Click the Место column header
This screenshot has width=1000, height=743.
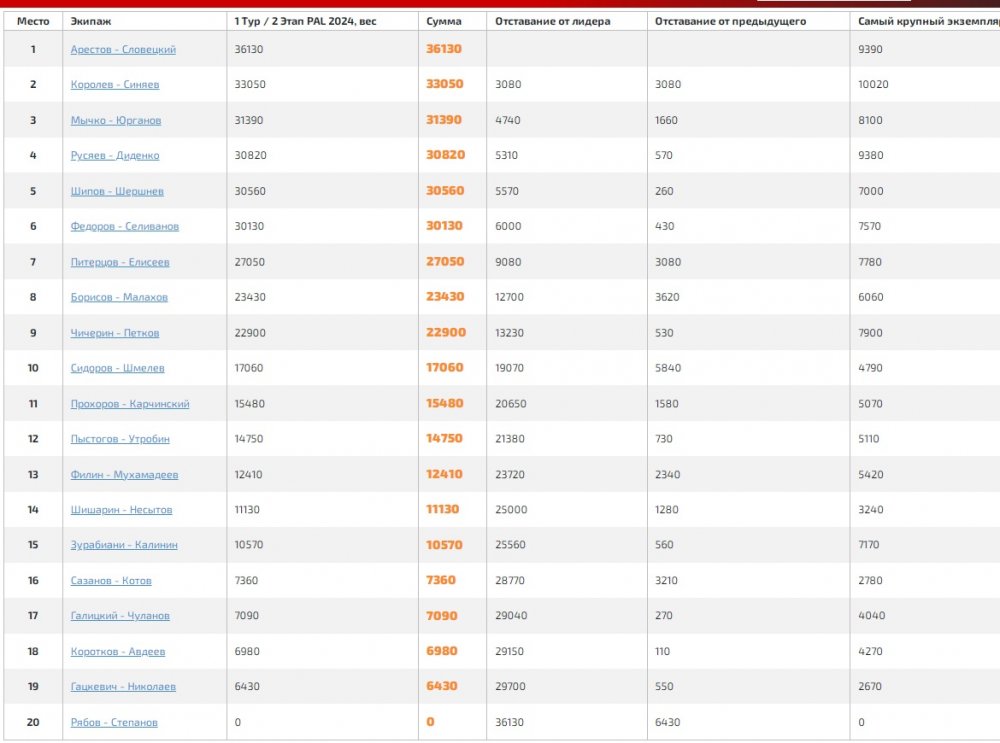33,21
